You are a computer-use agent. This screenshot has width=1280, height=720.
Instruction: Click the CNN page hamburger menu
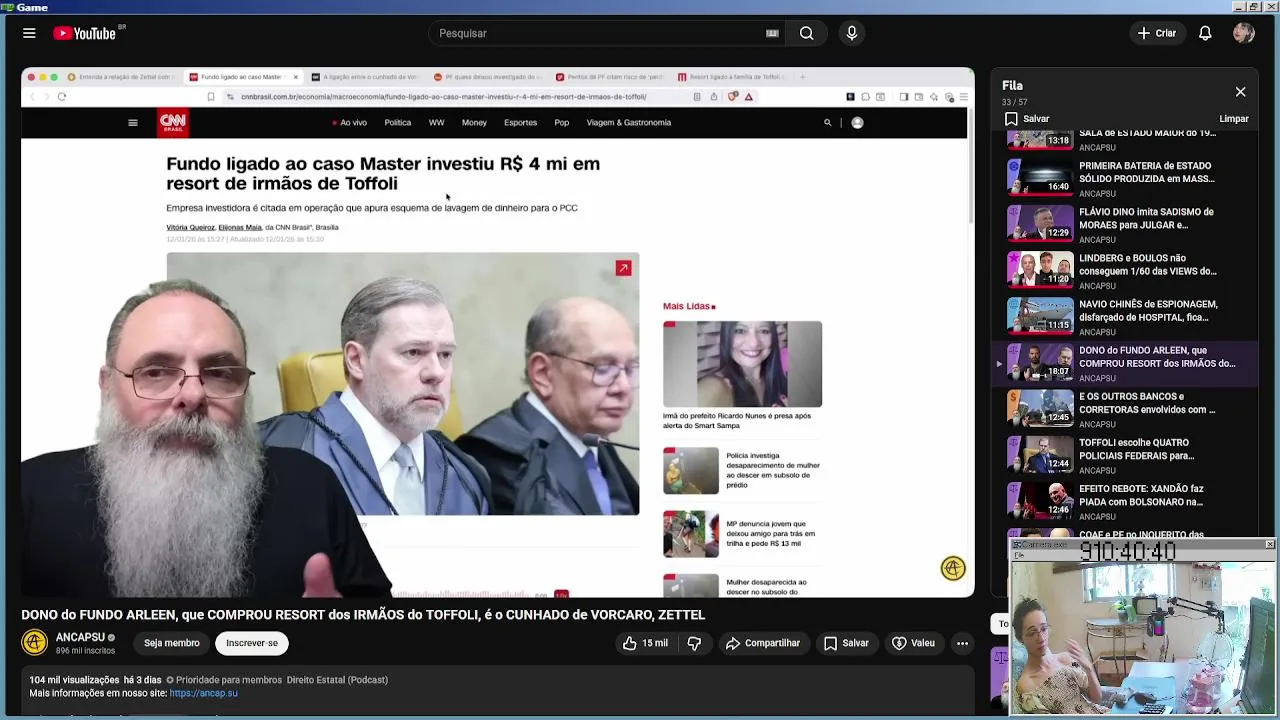(x=132, y=123)
